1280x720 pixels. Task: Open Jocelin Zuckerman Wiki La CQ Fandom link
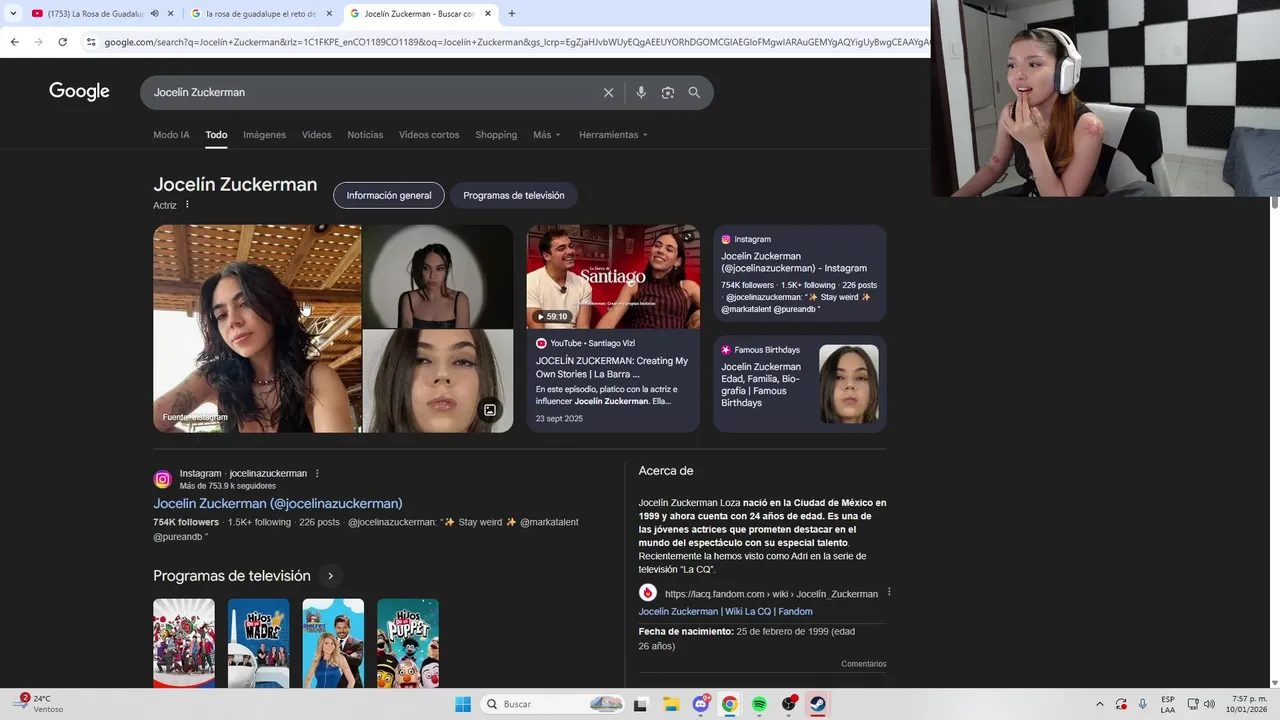726,611
